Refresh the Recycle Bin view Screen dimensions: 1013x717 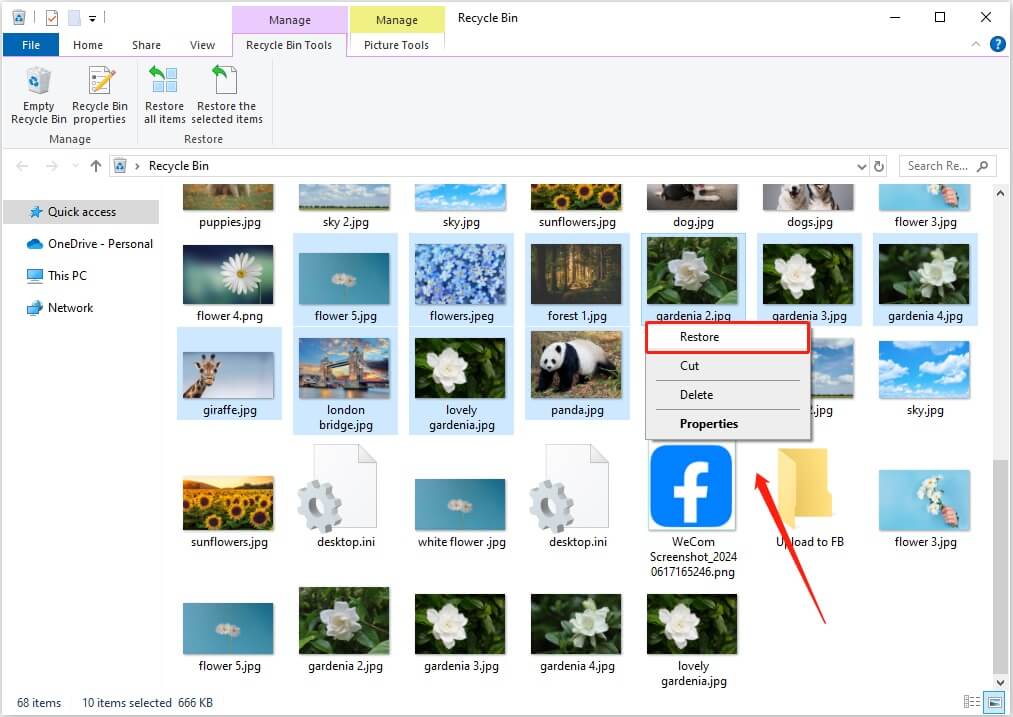pos(879,166)
